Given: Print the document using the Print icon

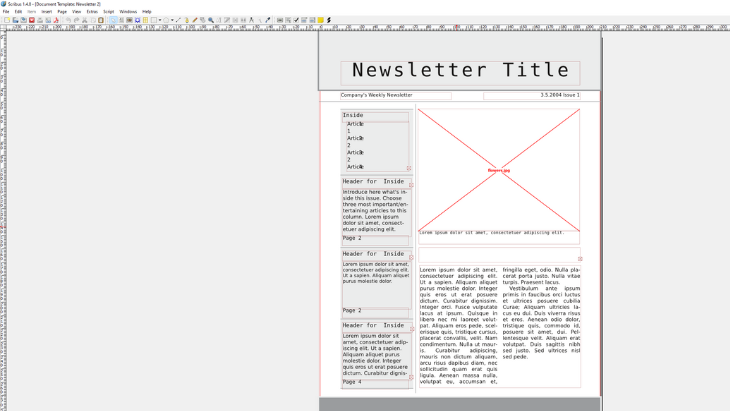Looking at the screenshot, I should 40,20.
